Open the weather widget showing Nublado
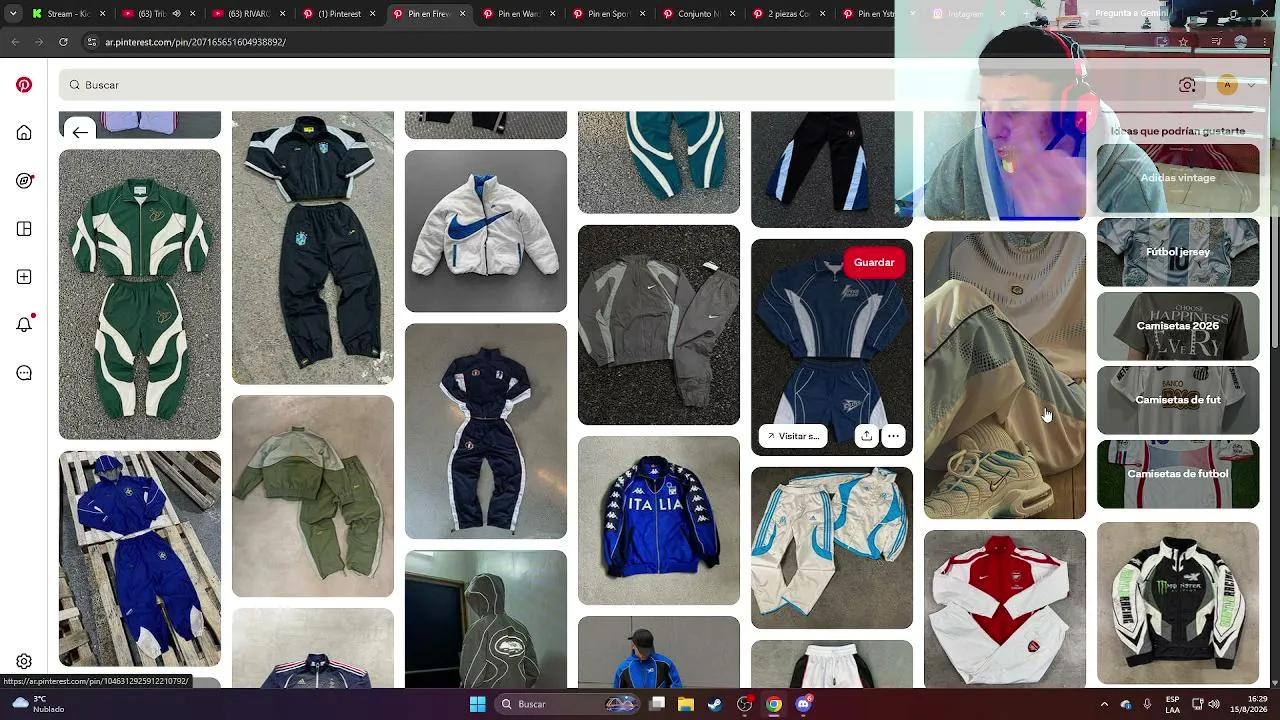 pos(40,704)
